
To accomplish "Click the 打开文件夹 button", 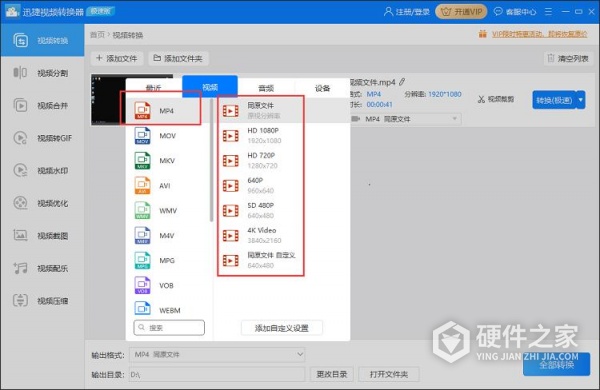I will [389, 374].
